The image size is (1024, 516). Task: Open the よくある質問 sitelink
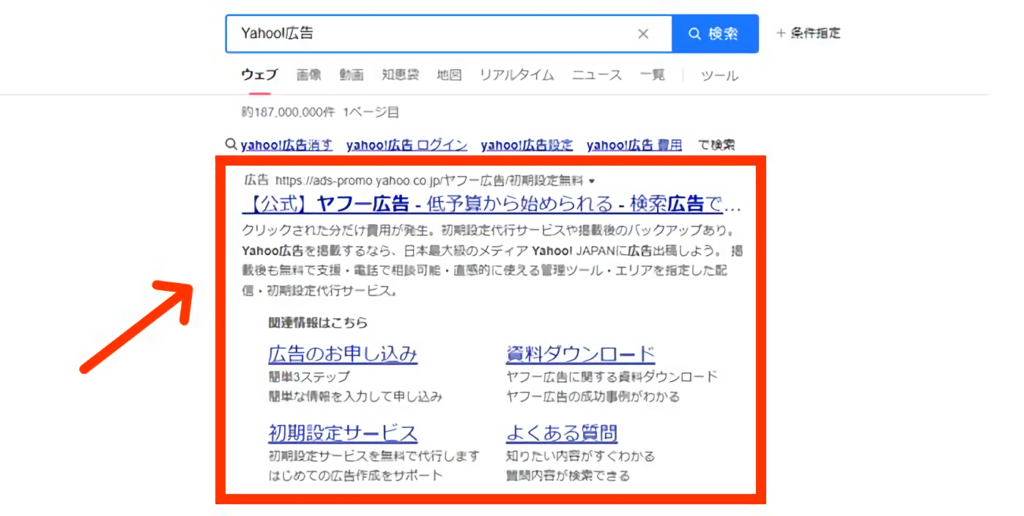click(562, 433)
